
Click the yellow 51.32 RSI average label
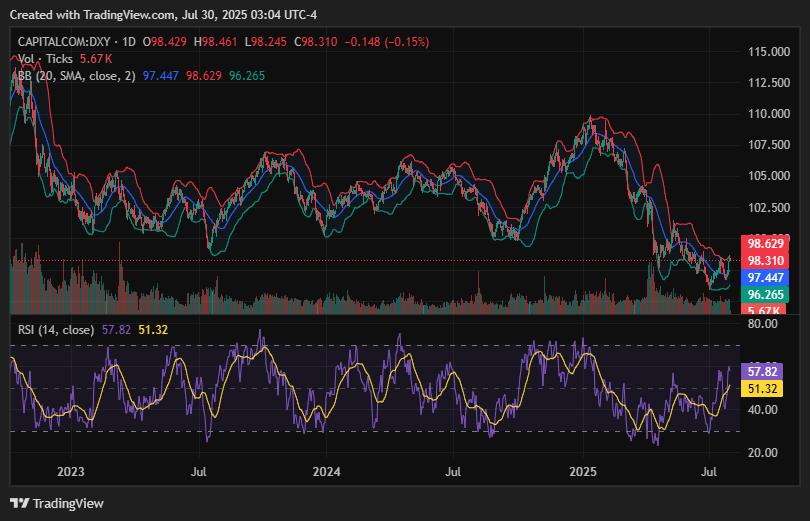point(766,388)
